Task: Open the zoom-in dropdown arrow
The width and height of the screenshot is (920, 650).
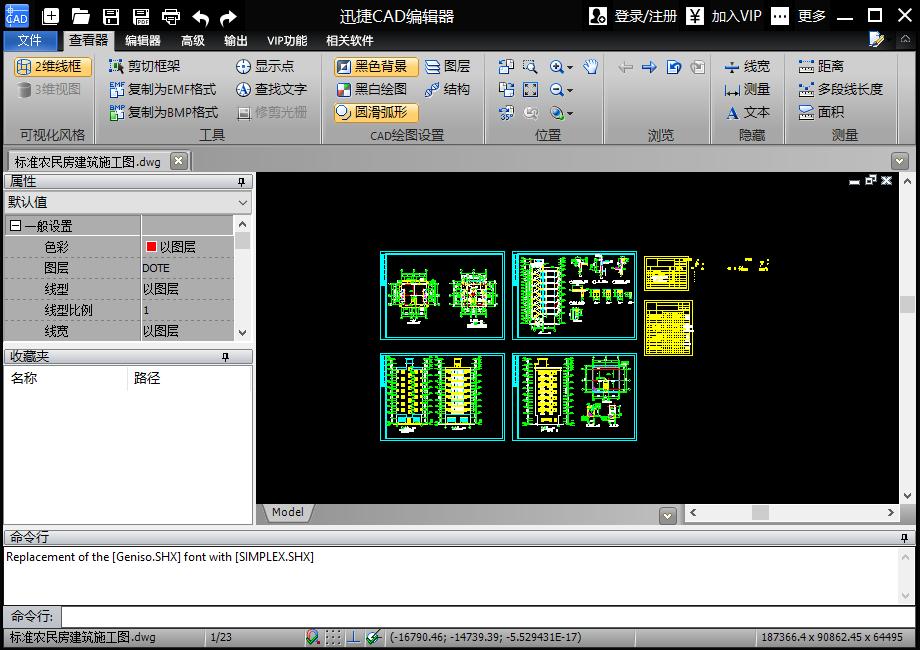Action: tap(570, 67)
